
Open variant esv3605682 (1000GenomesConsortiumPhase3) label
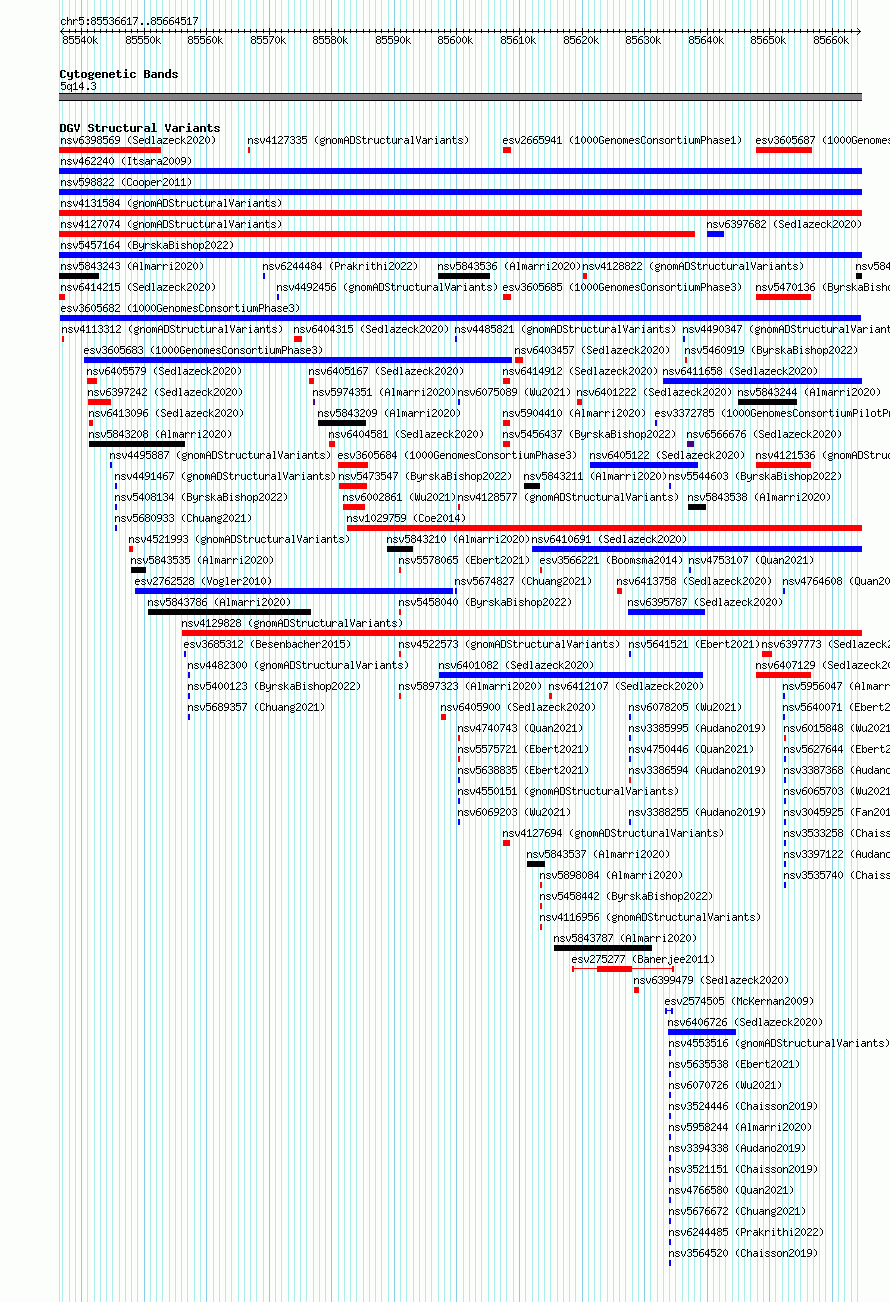point(180,309)
